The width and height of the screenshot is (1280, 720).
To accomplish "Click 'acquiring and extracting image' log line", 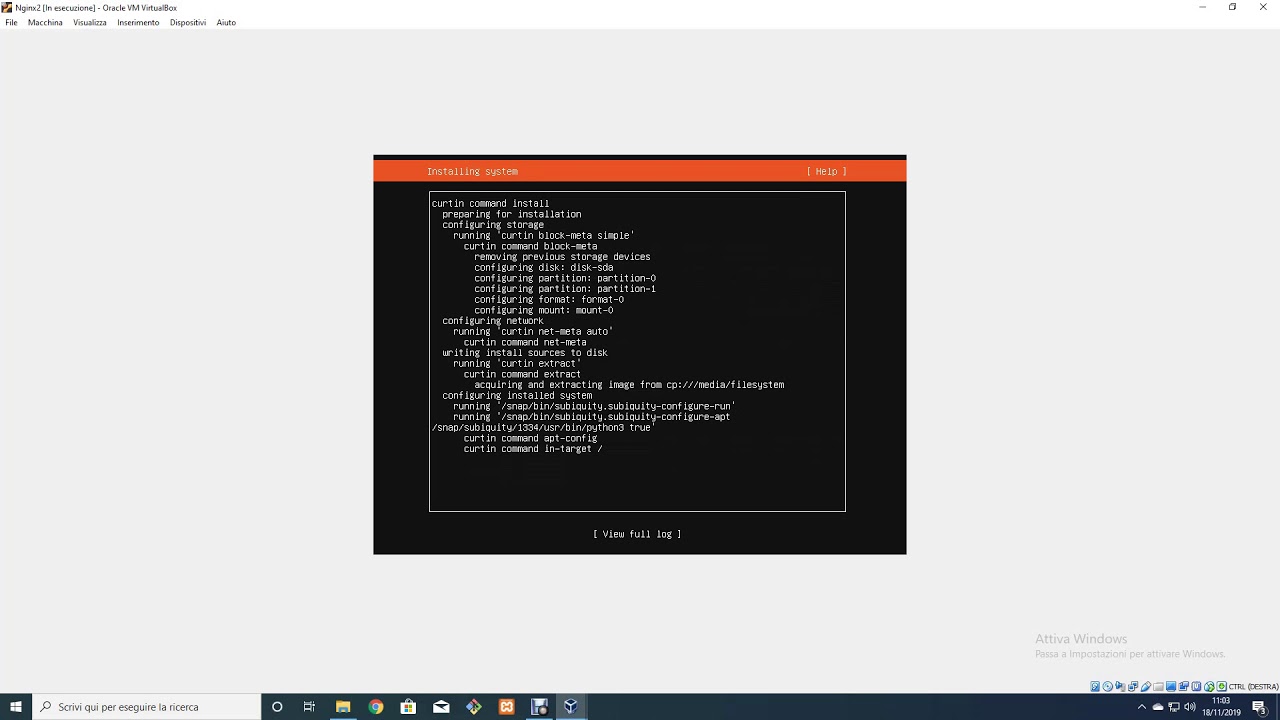I will tap(629, 385).
